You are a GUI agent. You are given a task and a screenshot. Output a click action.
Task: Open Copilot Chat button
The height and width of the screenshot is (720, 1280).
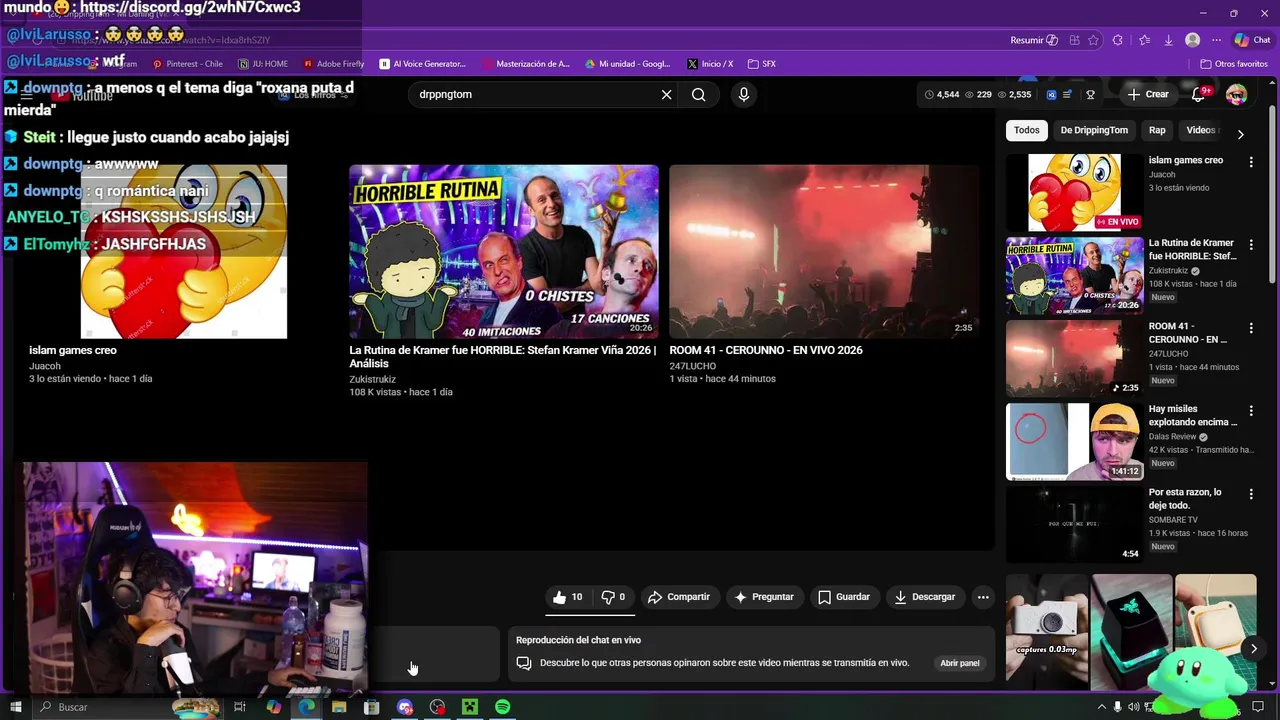point(1252,40)
